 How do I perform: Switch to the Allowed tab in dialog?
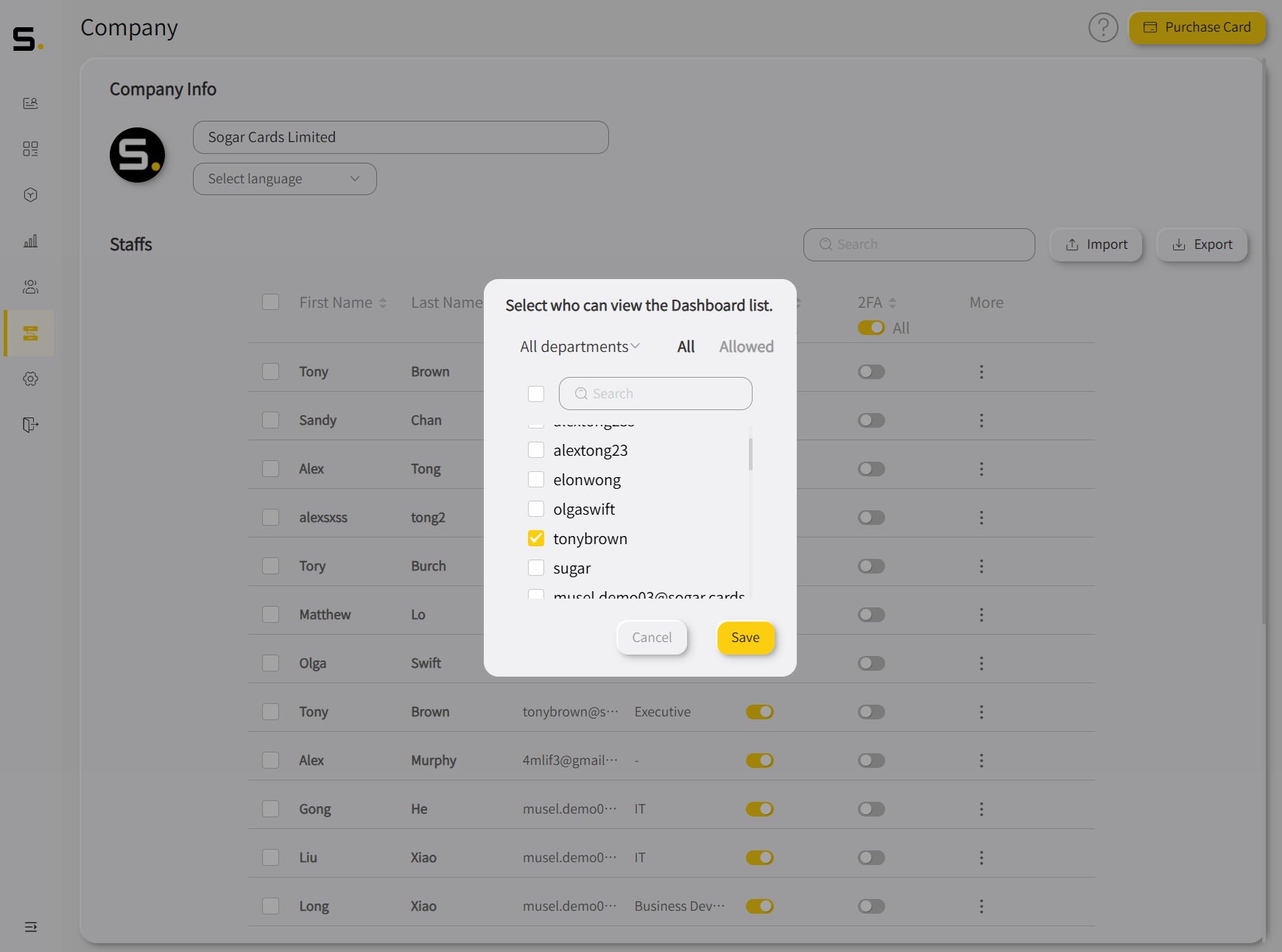point(746,347)
